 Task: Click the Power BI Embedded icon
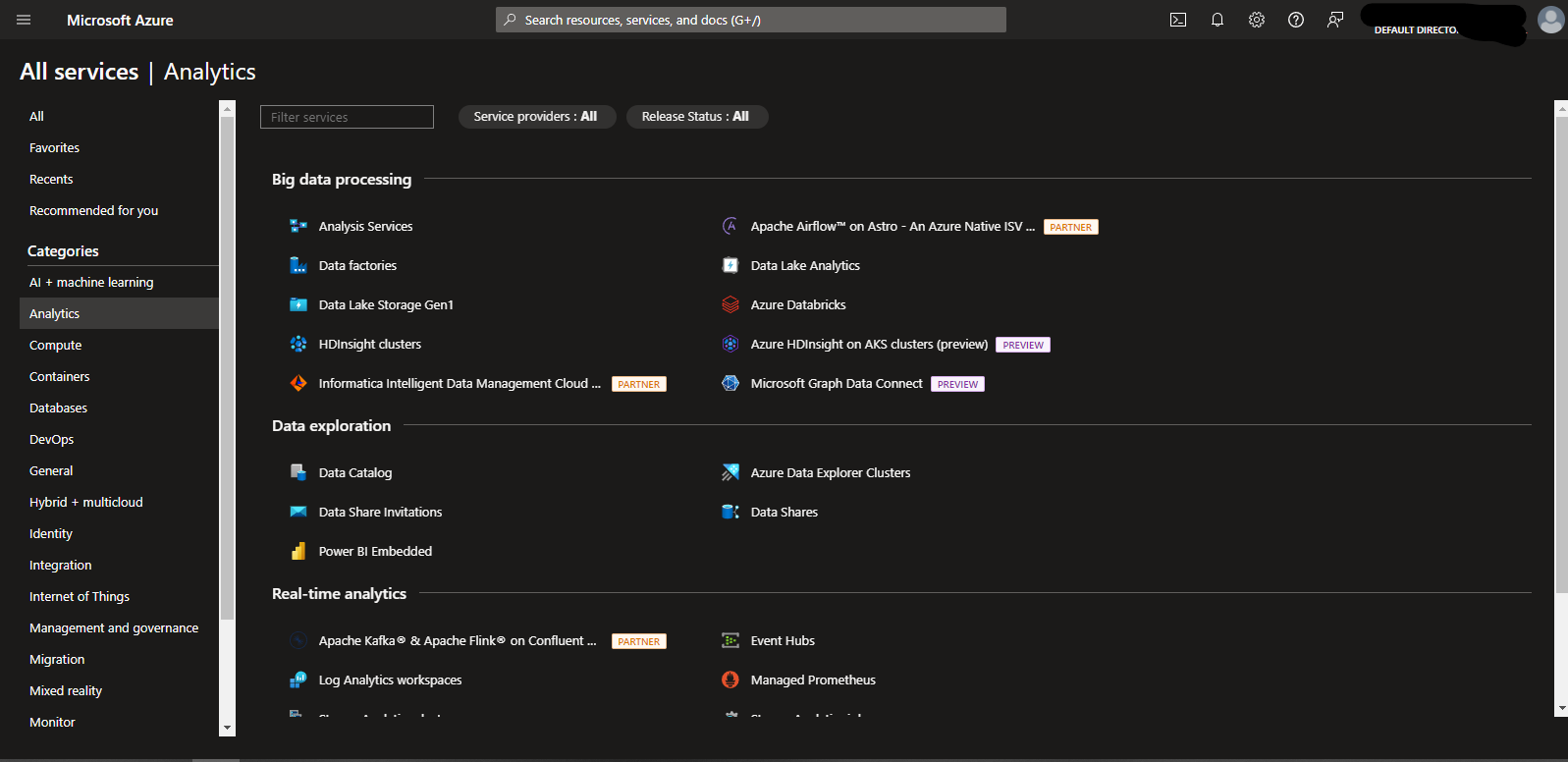pos(298,551)
